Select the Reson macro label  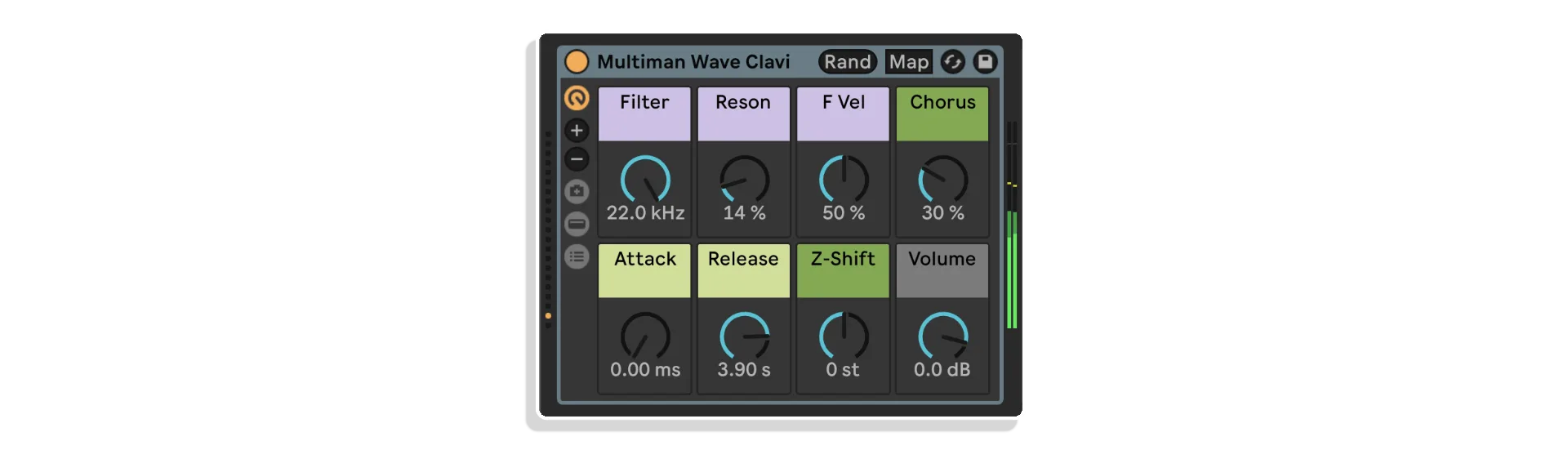point(743,102)
